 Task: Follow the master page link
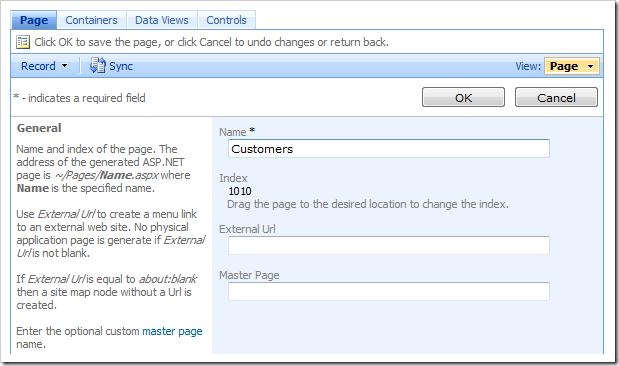click(172, 331)
